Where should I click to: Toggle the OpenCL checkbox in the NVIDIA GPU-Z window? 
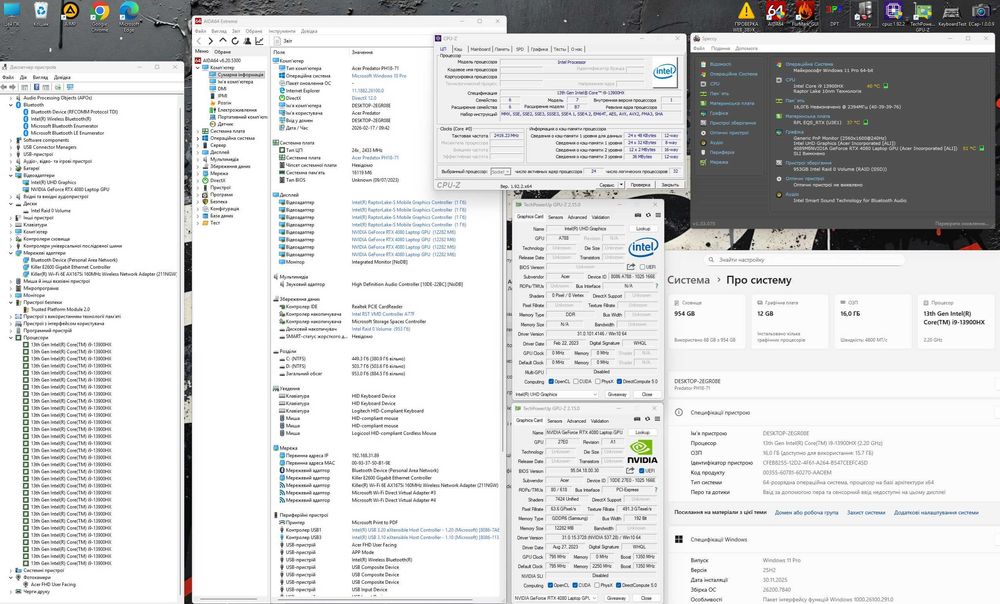[551, 585]
